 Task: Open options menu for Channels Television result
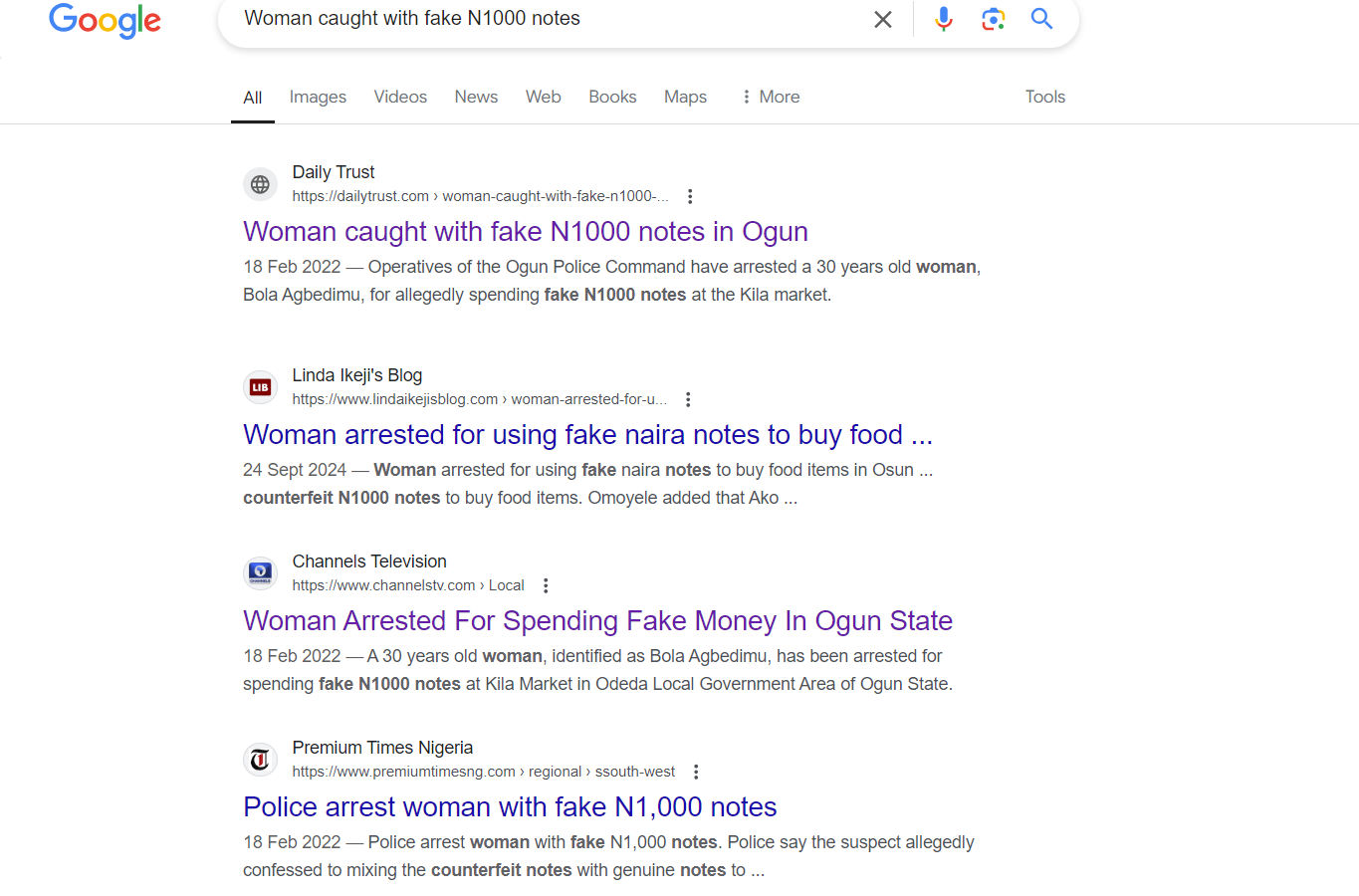click(546, 586)
